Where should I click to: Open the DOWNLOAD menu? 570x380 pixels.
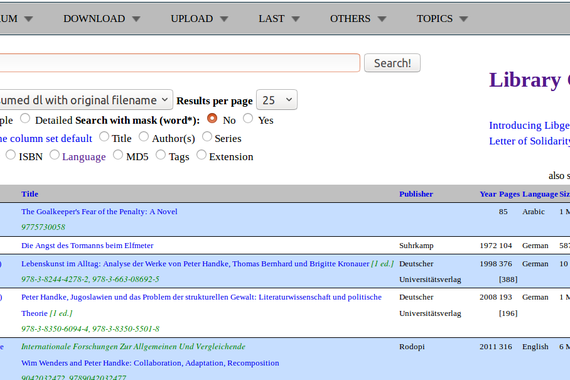101,19
